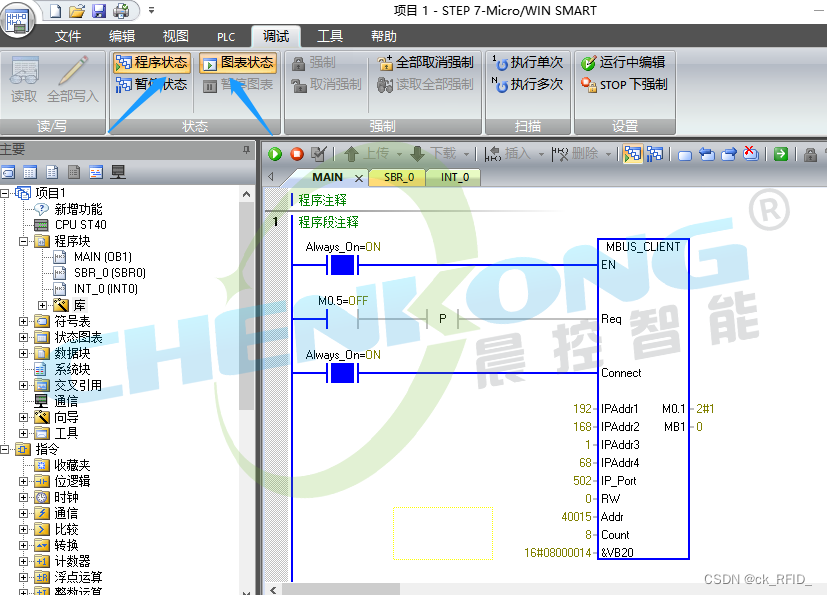Click the previous bookmark left-arrow icon
This screenshot has height=595, width=827.
[x=707, y=154]
